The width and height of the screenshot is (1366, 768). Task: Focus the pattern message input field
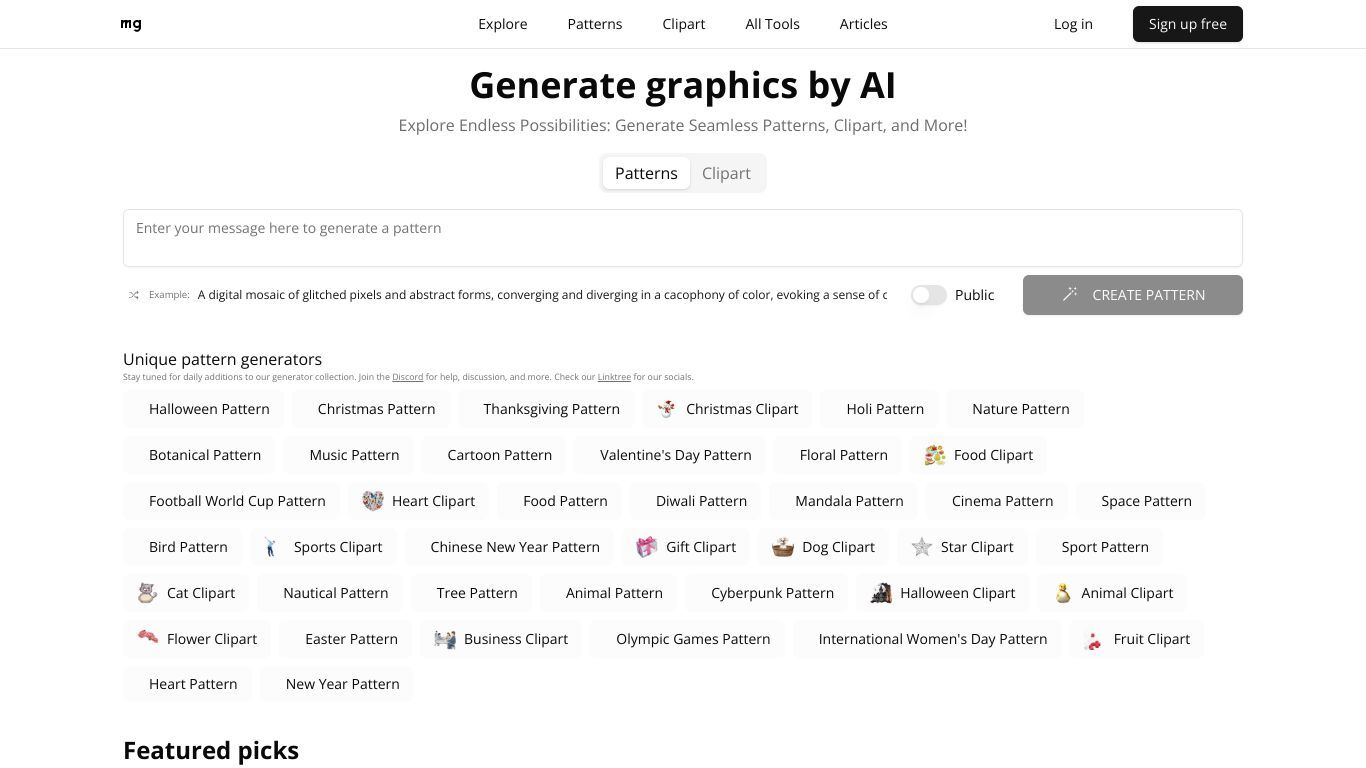(x=683, y=238)
